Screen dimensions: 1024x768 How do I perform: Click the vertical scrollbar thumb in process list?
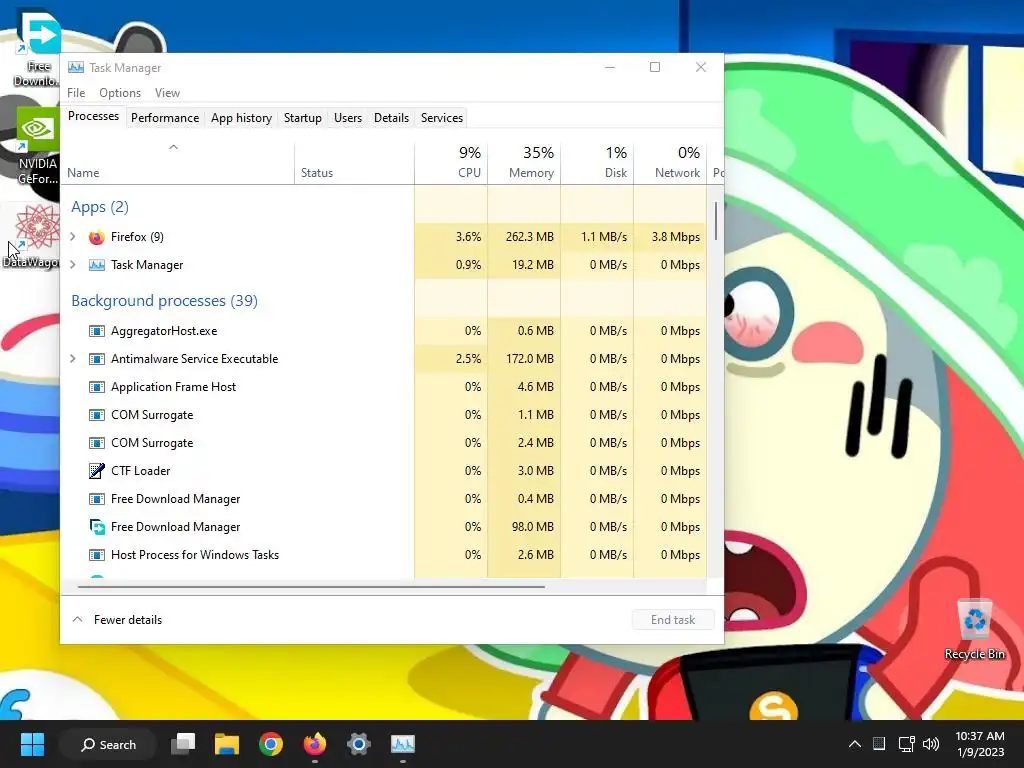click(x=716, y=221)
